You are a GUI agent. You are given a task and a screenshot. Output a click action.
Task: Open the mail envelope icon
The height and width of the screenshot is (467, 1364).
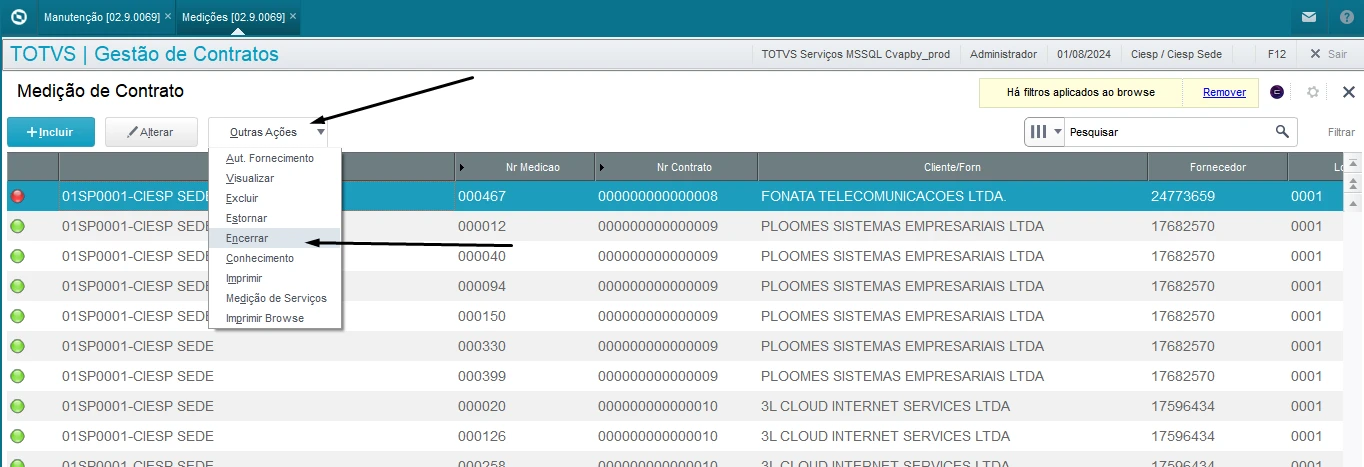1308,17
